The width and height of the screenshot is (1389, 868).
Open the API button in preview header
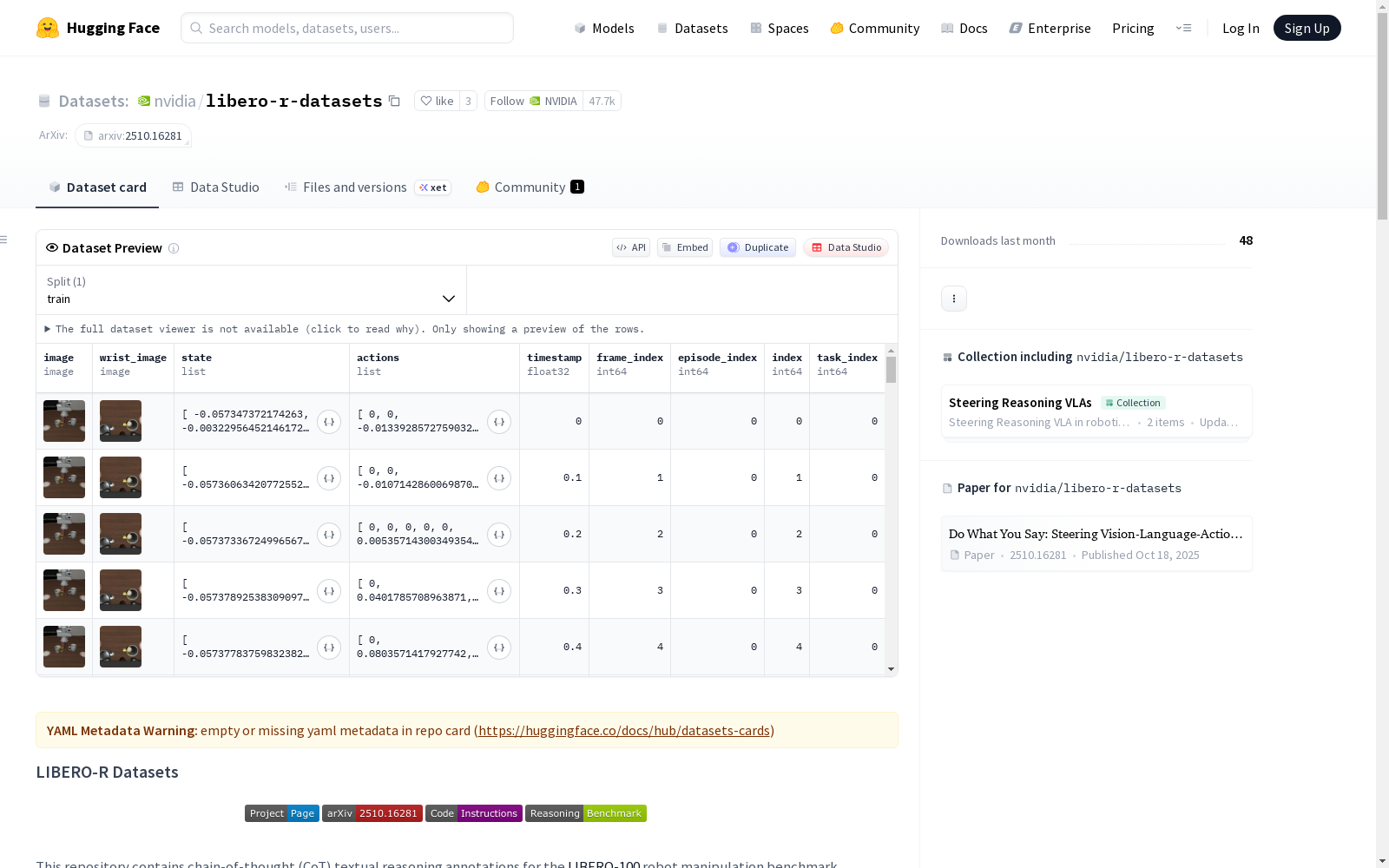coord(631,247)
